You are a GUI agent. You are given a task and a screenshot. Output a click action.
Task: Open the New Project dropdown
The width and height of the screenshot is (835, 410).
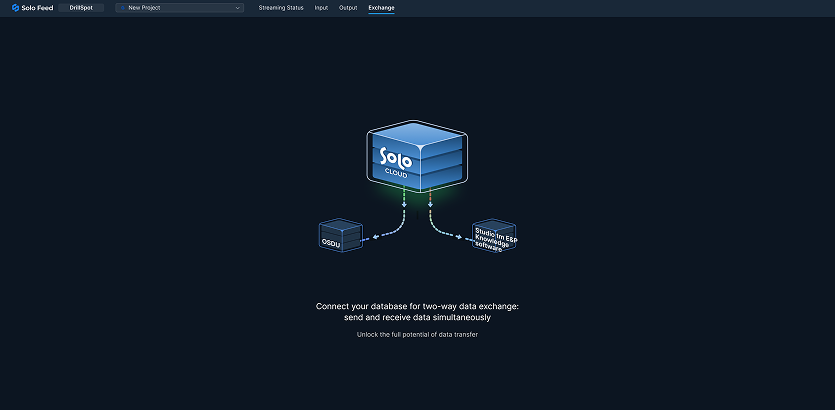pyautogui.click(x=179, y=8)
